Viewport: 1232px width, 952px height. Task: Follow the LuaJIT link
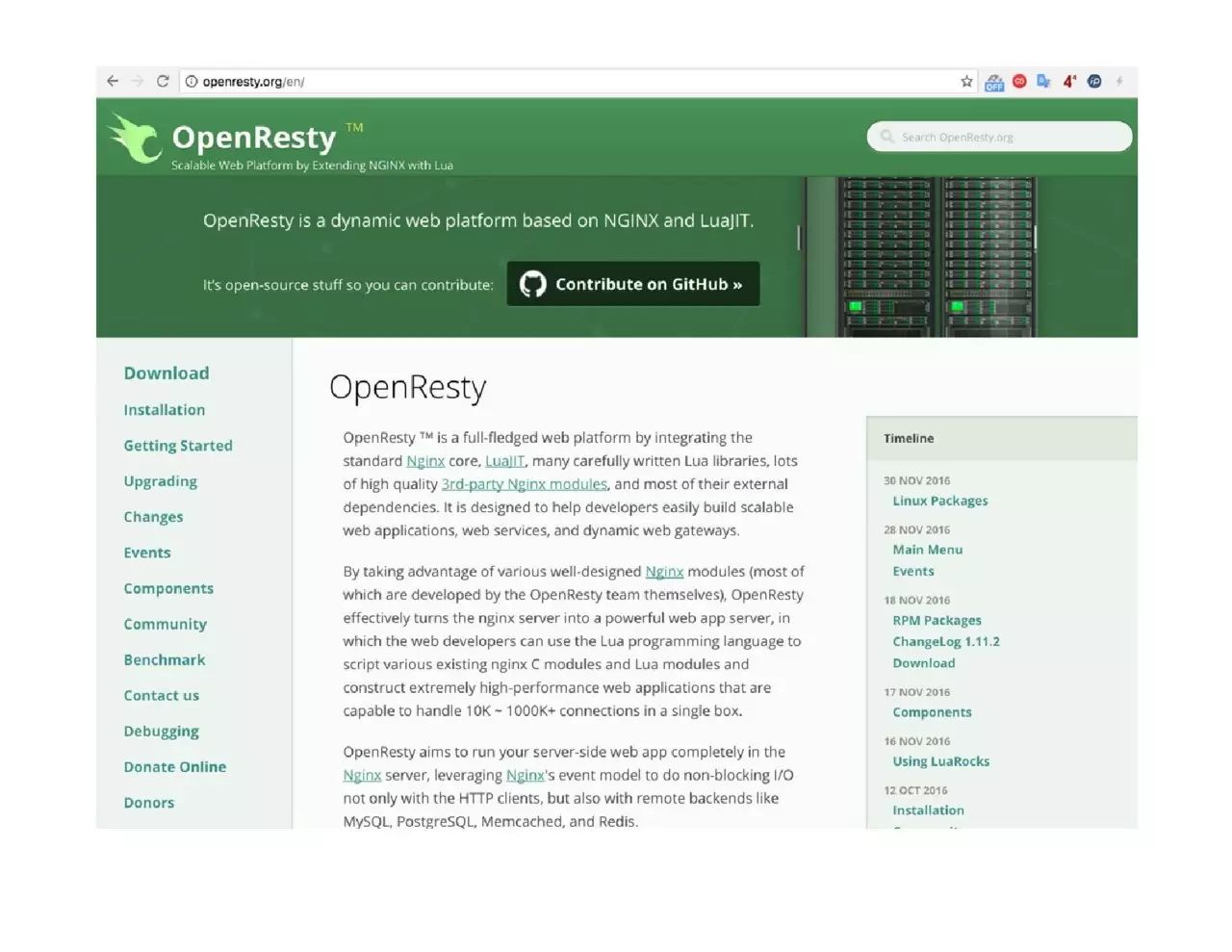click(505, 461)
